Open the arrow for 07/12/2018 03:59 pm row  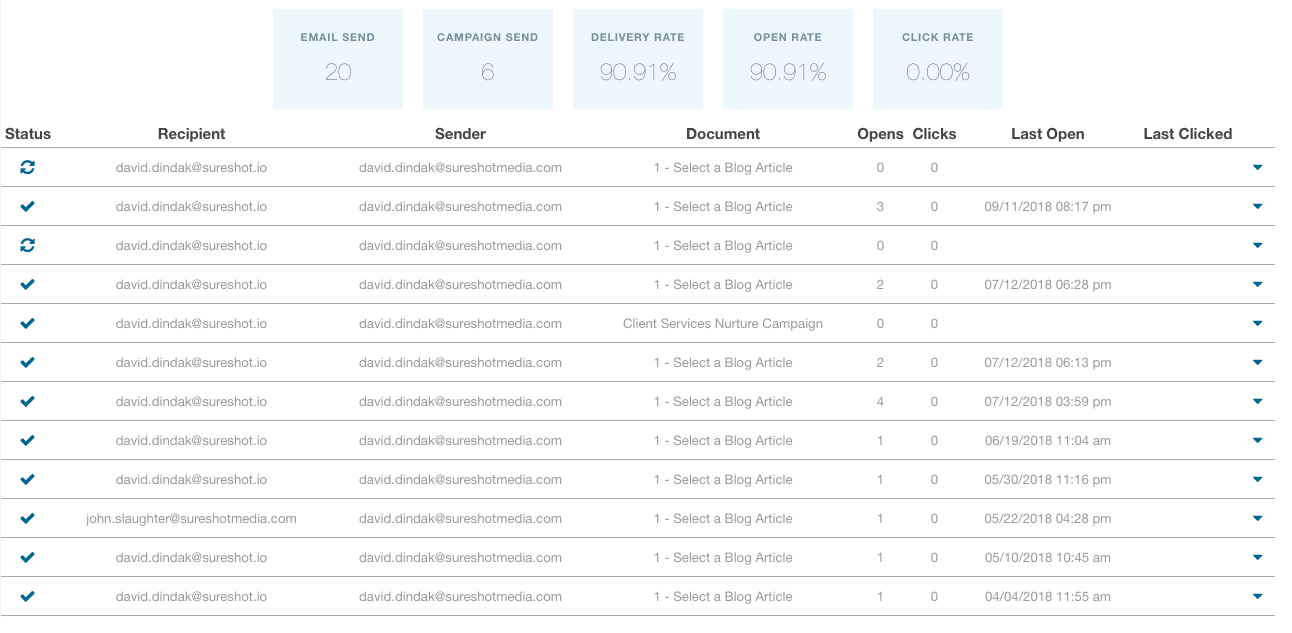click(x=1258, y=402)
